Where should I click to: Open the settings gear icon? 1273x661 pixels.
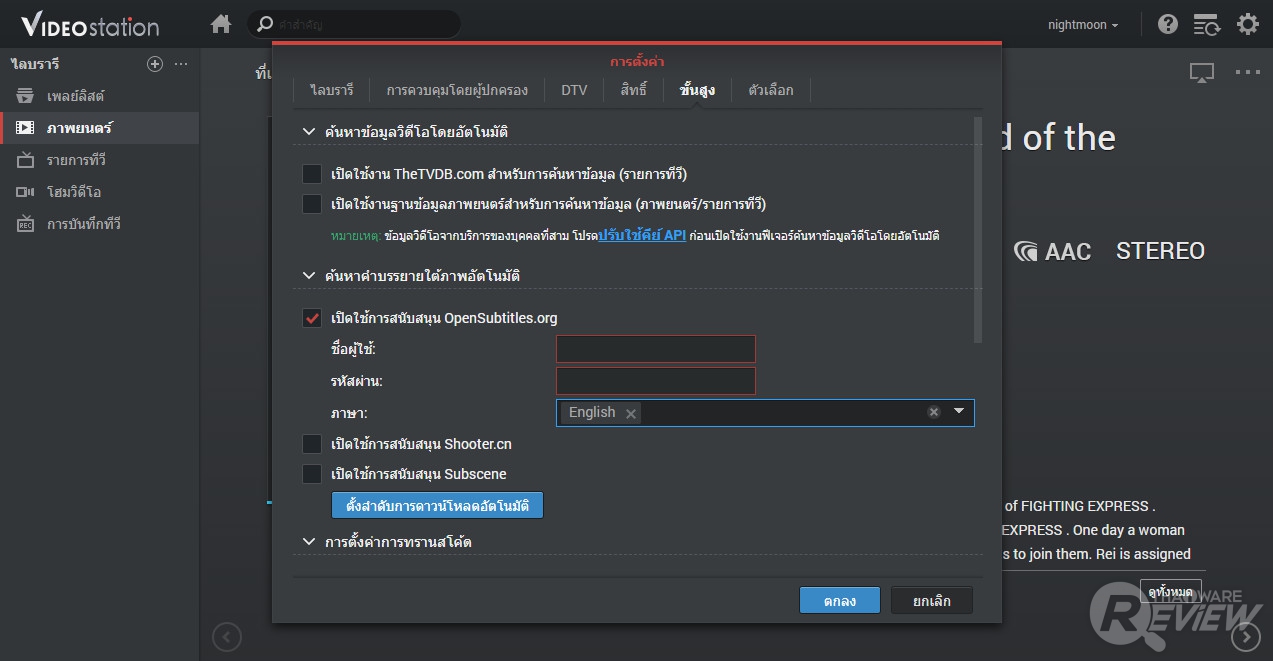pyautogui.click(x=1247, y=24)
